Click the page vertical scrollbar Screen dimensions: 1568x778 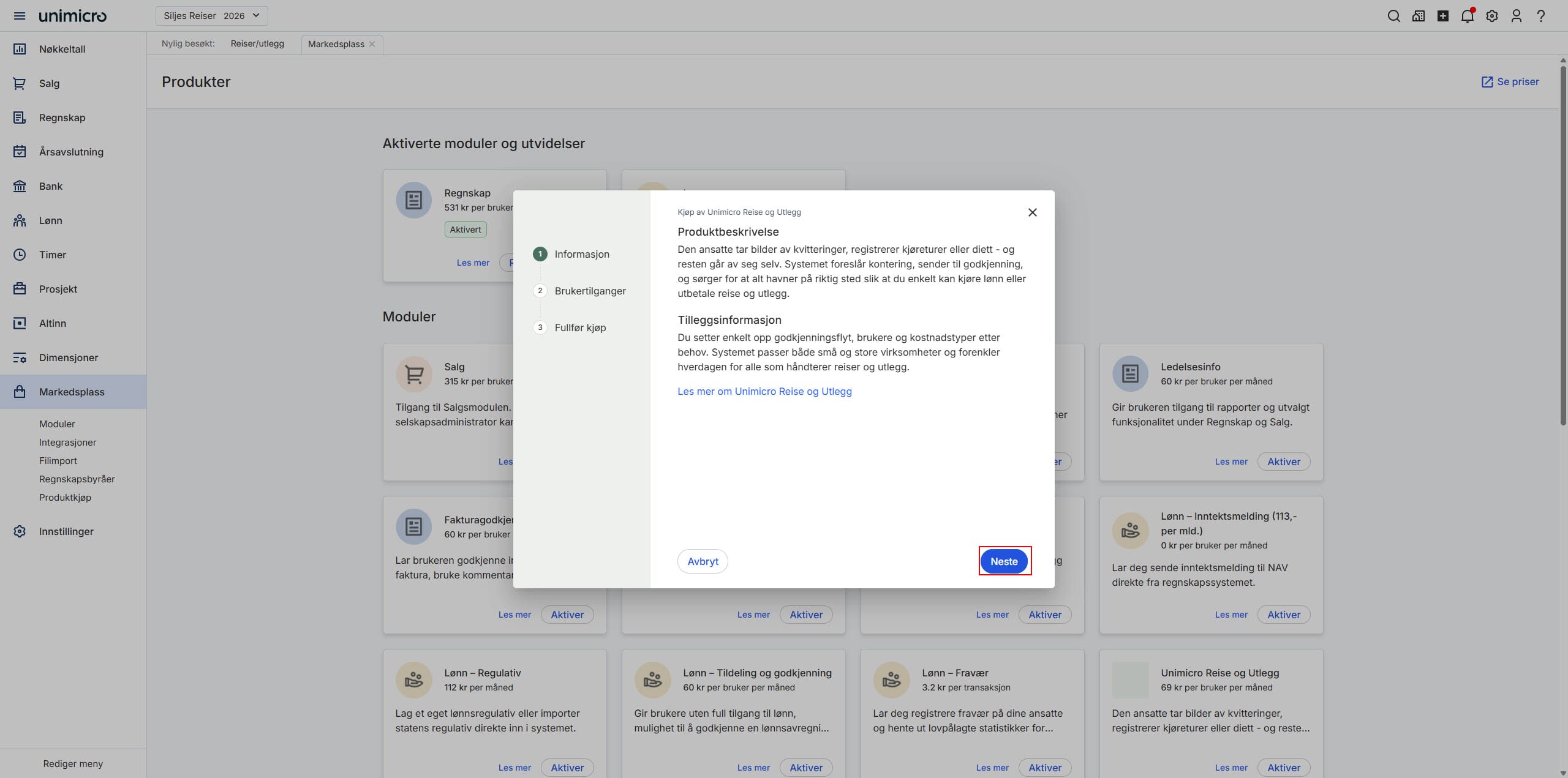point(1562,245)
